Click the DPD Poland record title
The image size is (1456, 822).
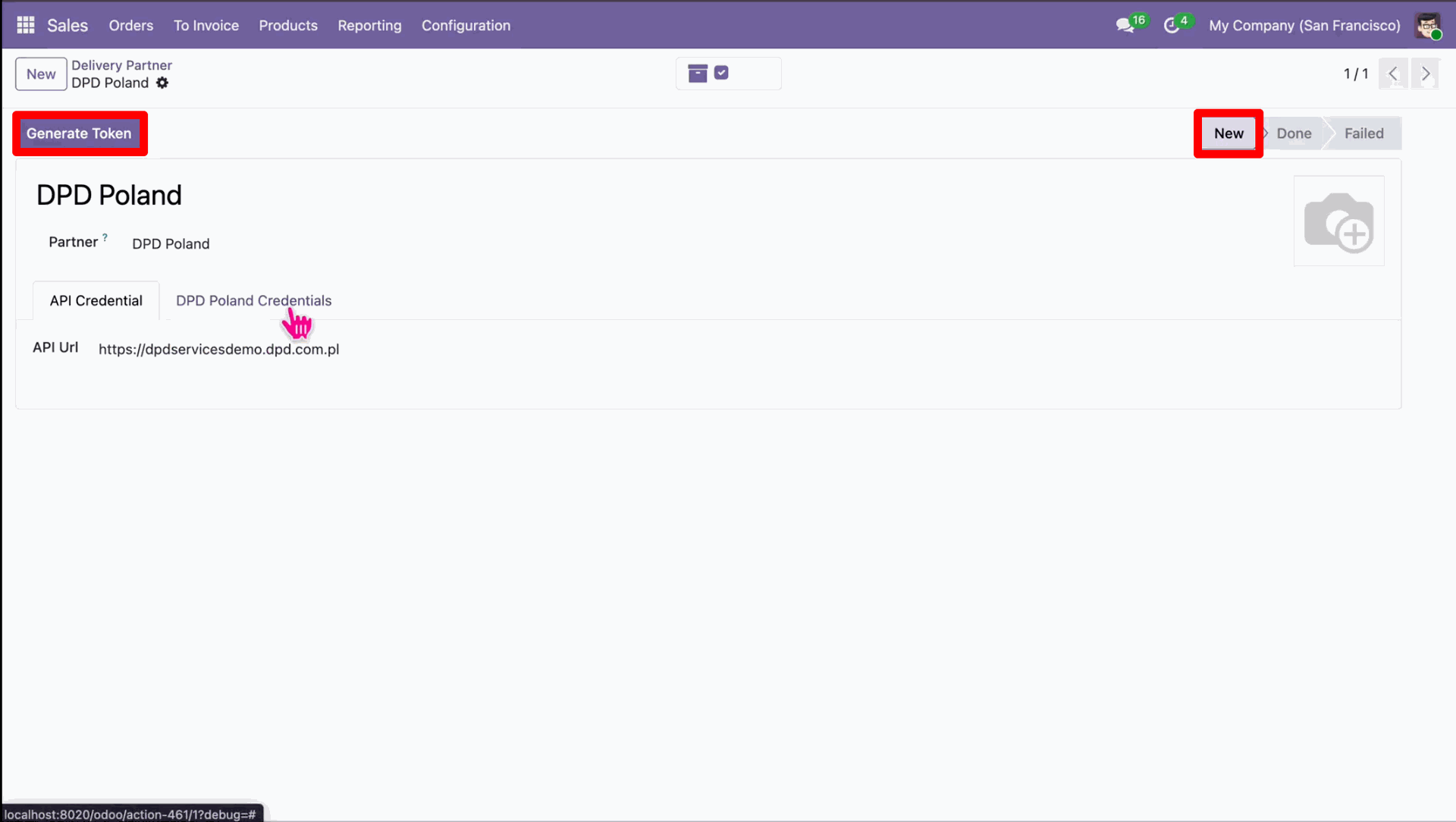point(109,196)
